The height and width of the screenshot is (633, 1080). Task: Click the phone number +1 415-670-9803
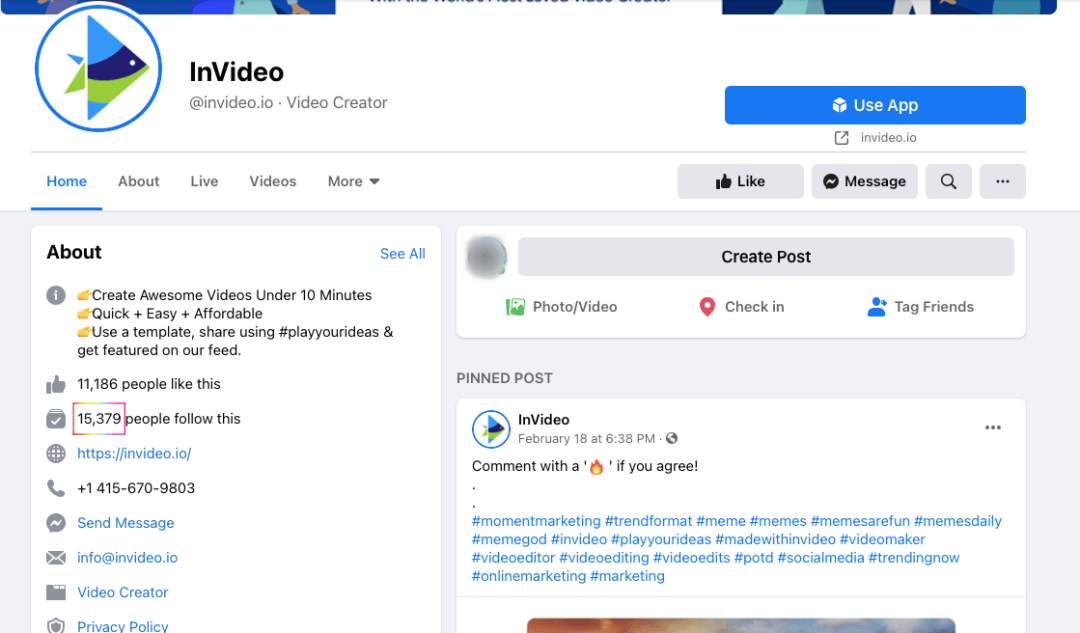(136, 488)
